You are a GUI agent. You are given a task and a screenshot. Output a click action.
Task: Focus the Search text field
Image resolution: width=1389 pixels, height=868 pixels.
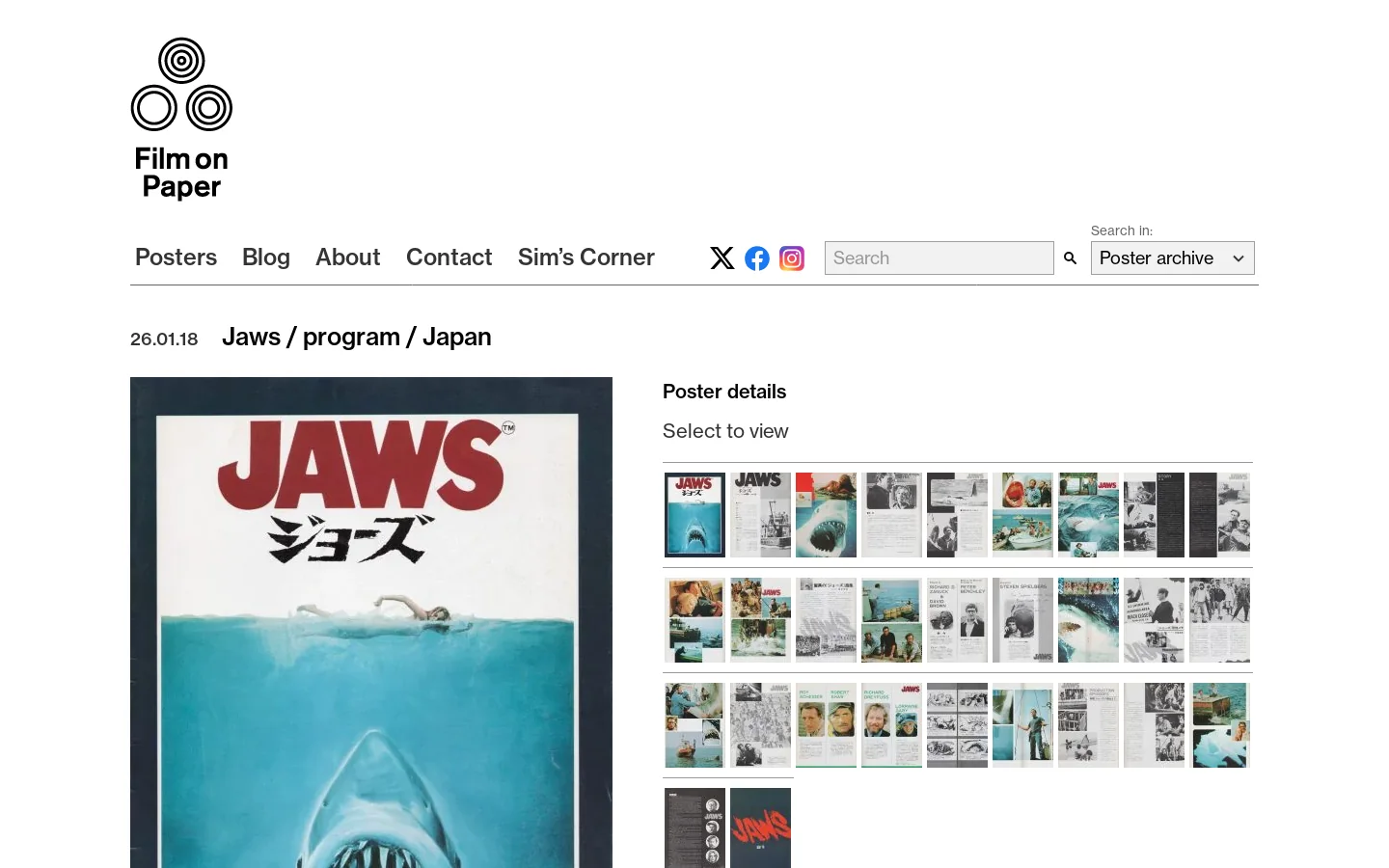(940, 258)
